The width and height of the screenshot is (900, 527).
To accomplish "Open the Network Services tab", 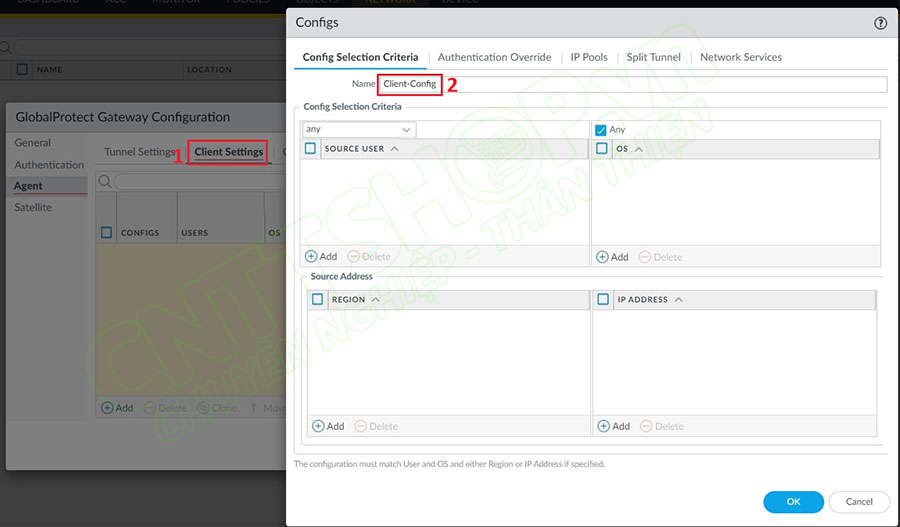I will [740, 57].
